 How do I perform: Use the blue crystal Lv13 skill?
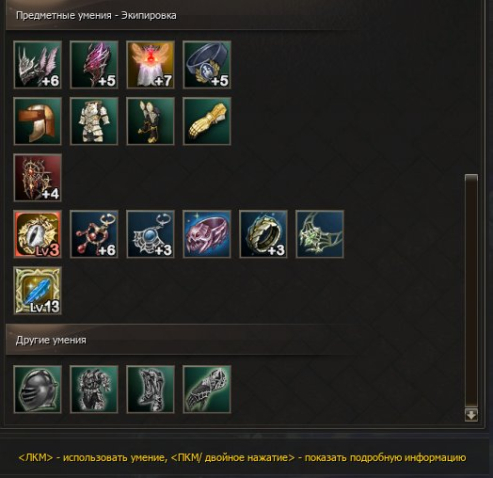pos(38,290)
